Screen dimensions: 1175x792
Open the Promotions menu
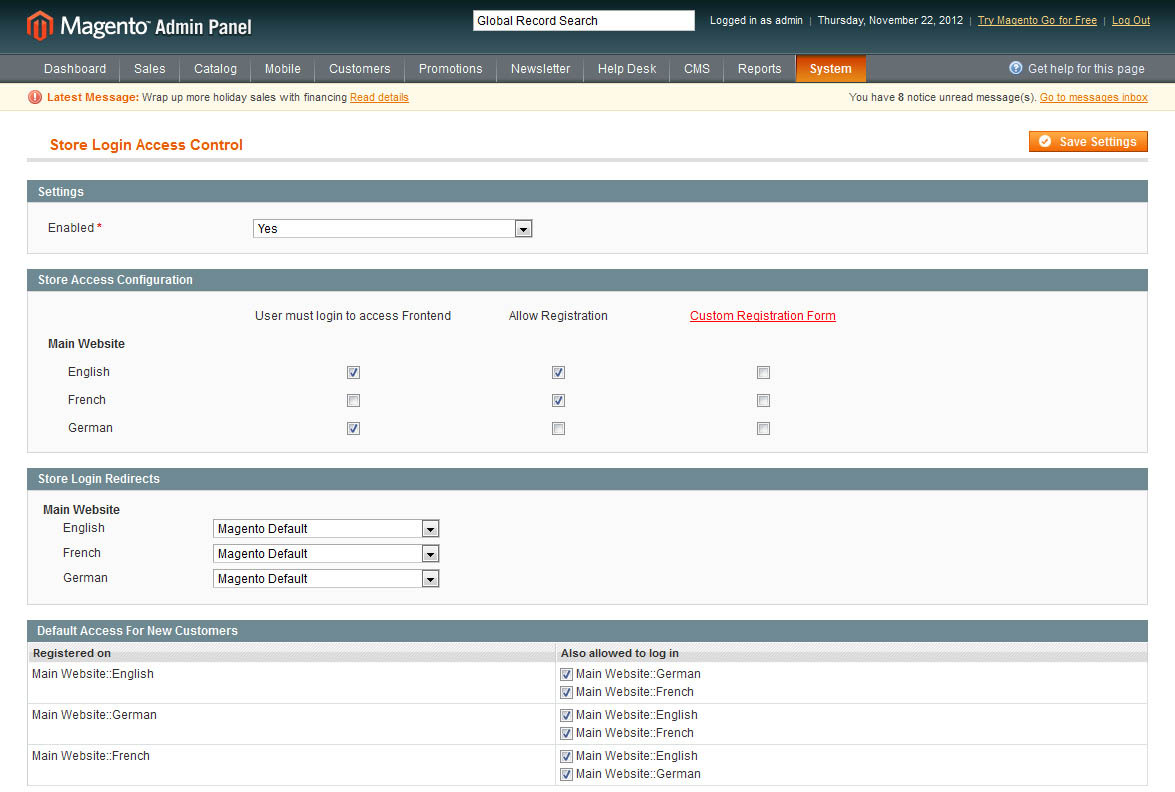(450, 69)
